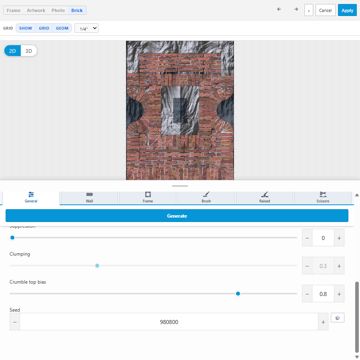360x360 pixels.
Task: Click the Generate button
Action: click(x=177, y=216)
